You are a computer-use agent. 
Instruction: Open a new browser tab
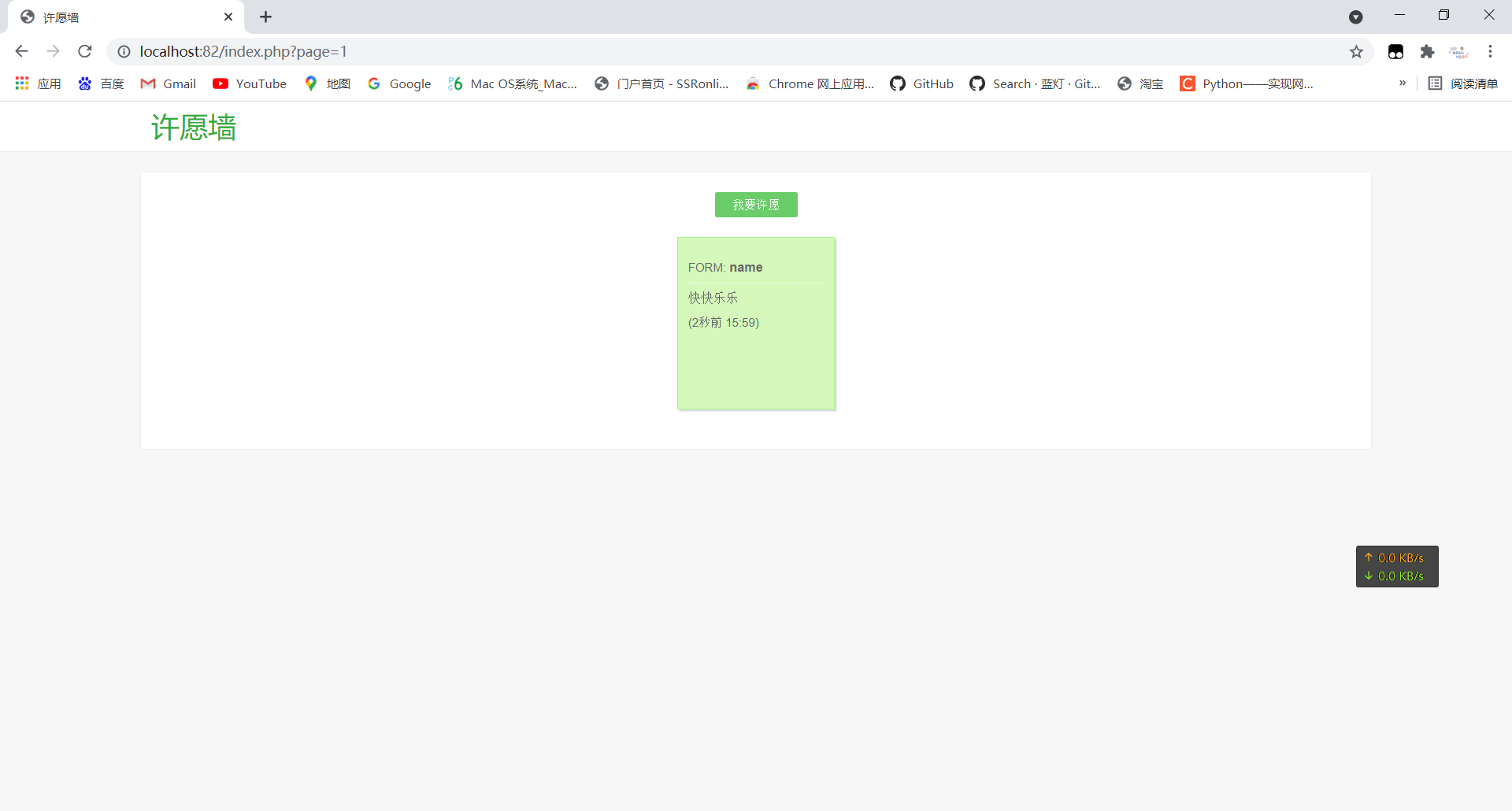click(x=265, y=17)
